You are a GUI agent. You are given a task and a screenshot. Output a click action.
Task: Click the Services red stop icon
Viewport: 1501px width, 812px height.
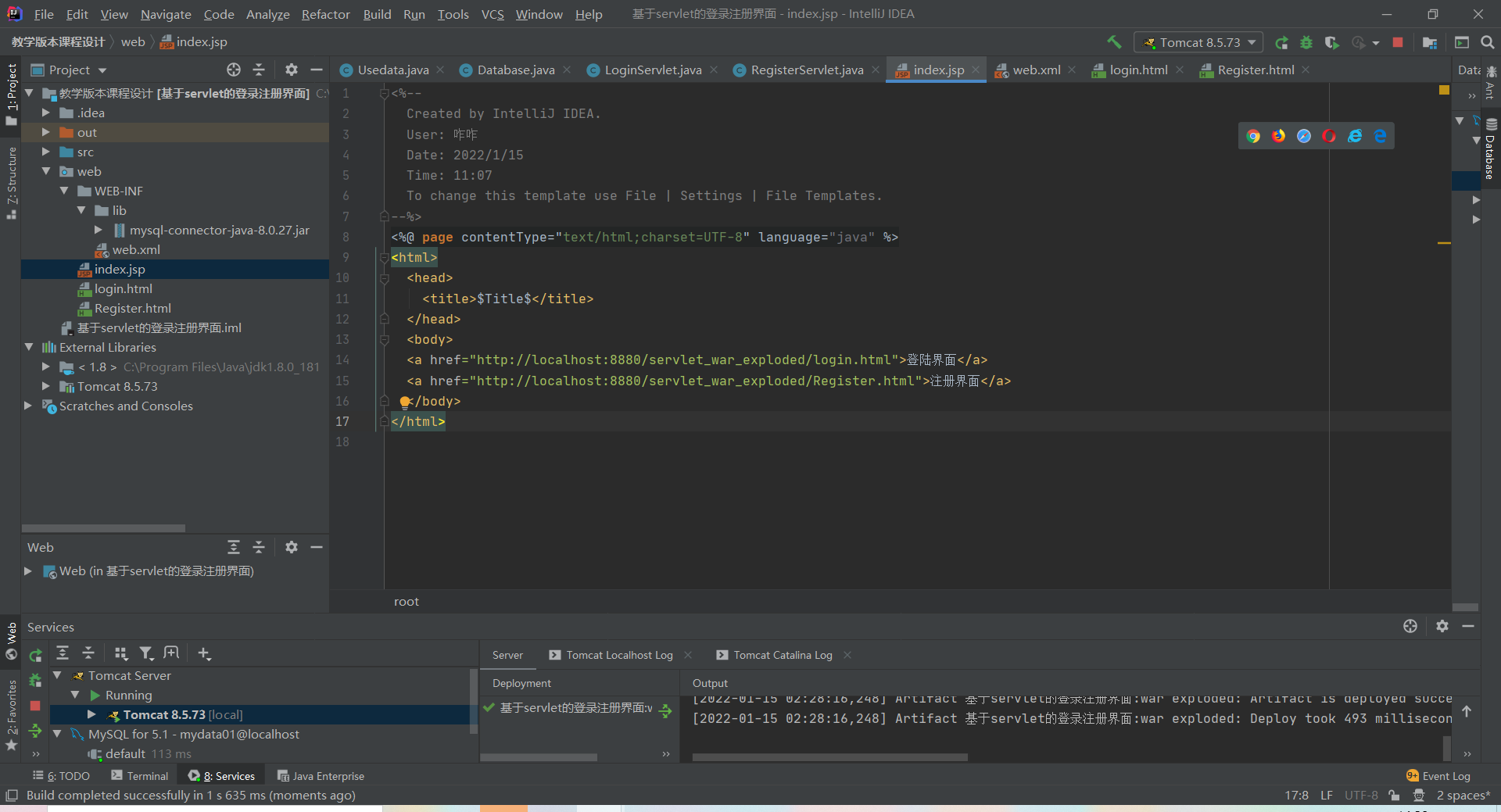pyautogui.click(x=35, y=706)
